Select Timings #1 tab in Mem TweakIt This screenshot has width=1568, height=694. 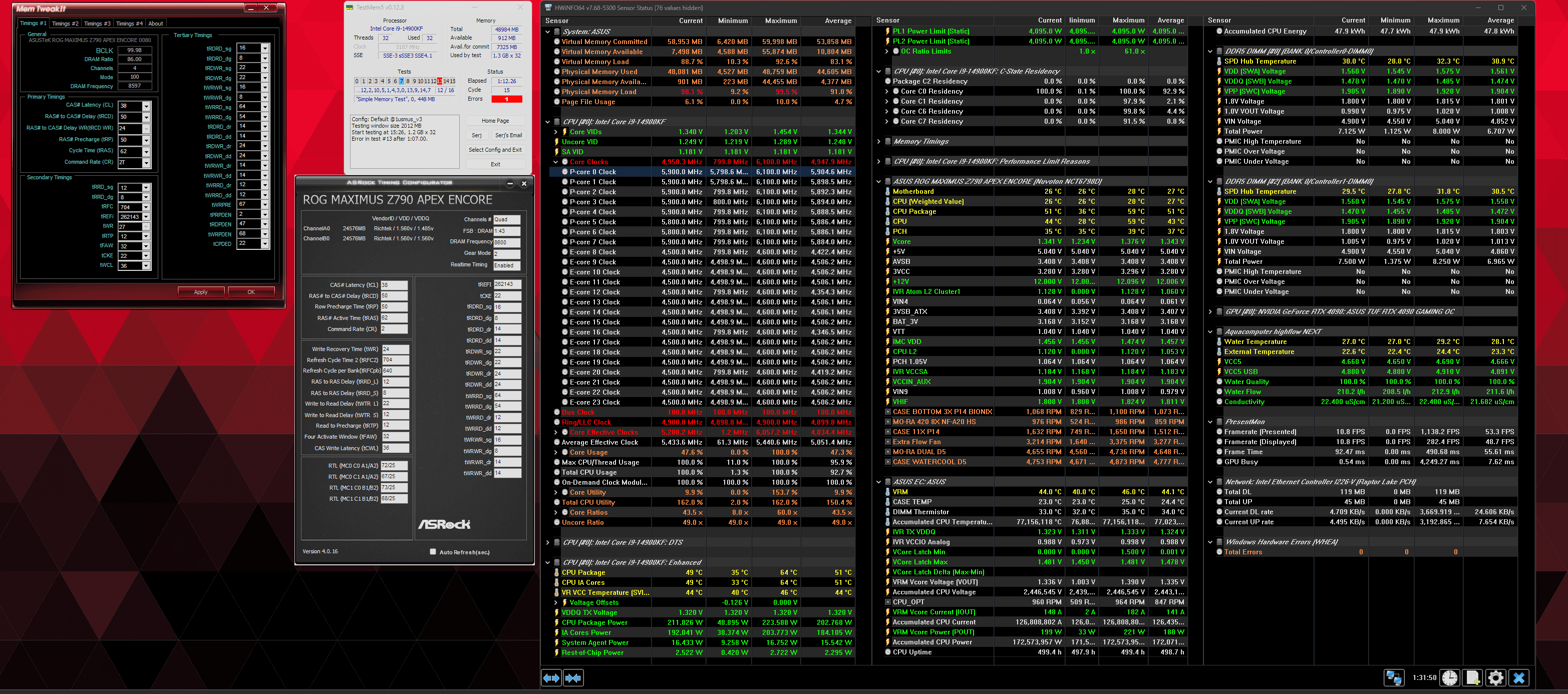33,23
